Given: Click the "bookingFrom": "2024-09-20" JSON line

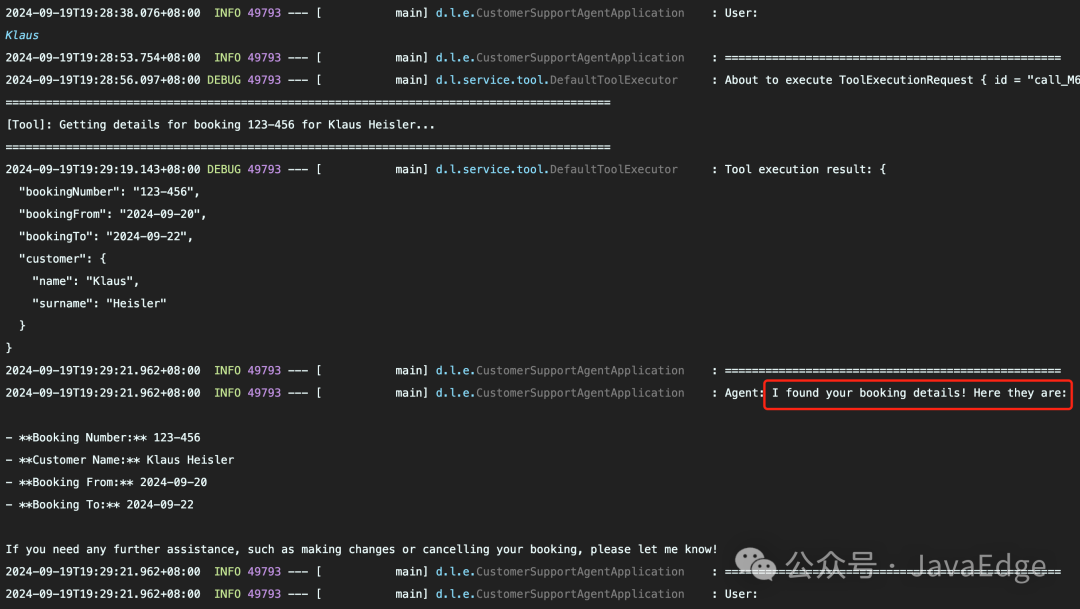Looking at the screenshot, I should pos(112,214).
